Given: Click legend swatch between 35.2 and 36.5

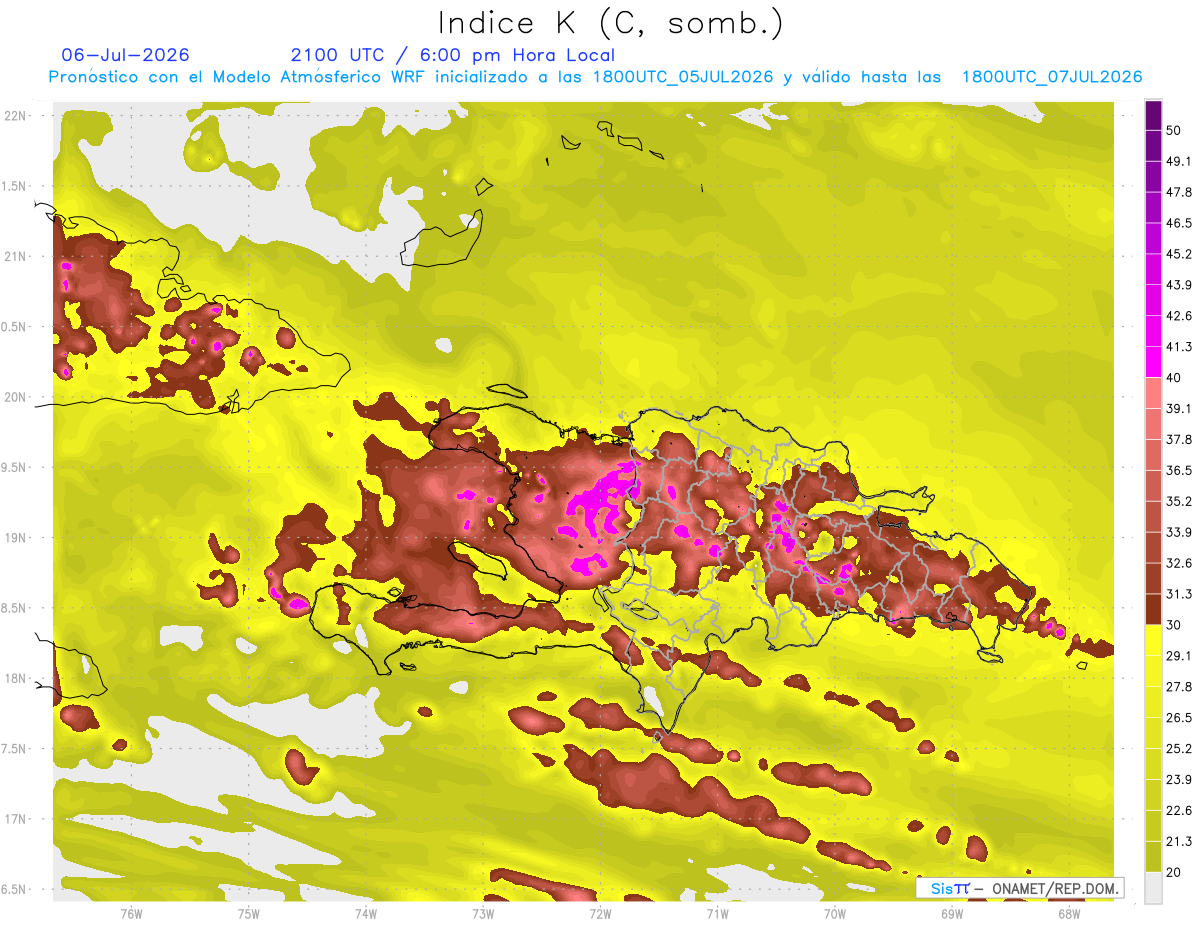Looking at the screenshot, I should (x=1153, y=485).
